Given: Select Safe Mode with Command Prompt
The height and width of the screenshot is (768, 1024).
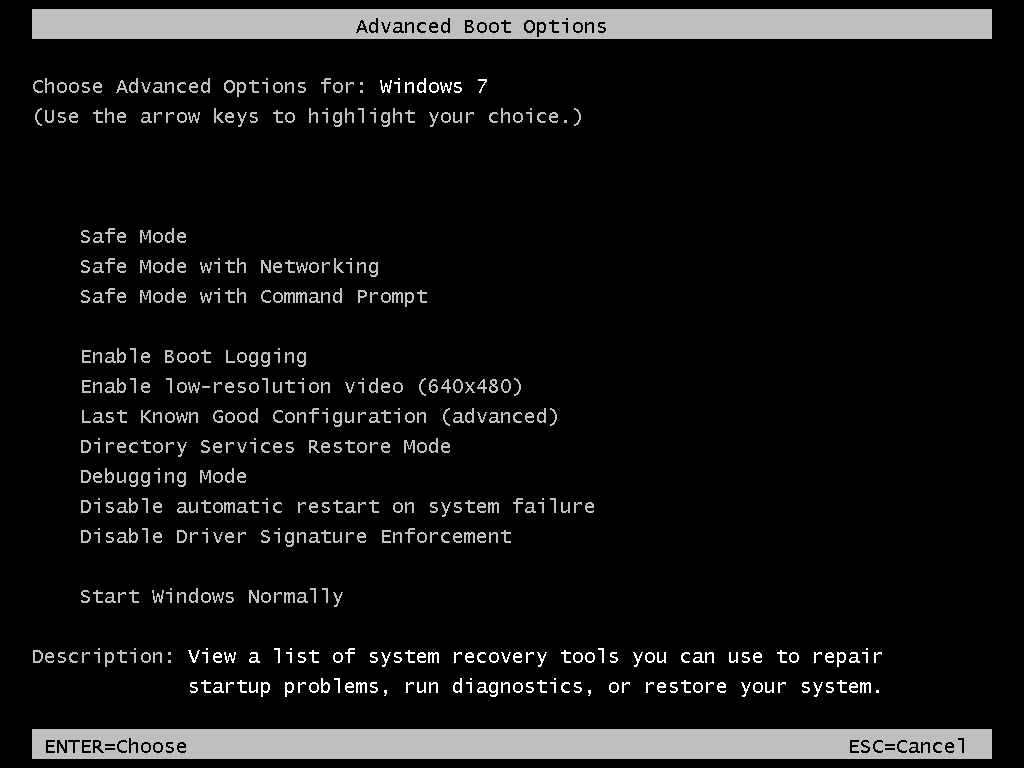Looking at the screenshot, I should pyautogui.click(x=253, y=296).
